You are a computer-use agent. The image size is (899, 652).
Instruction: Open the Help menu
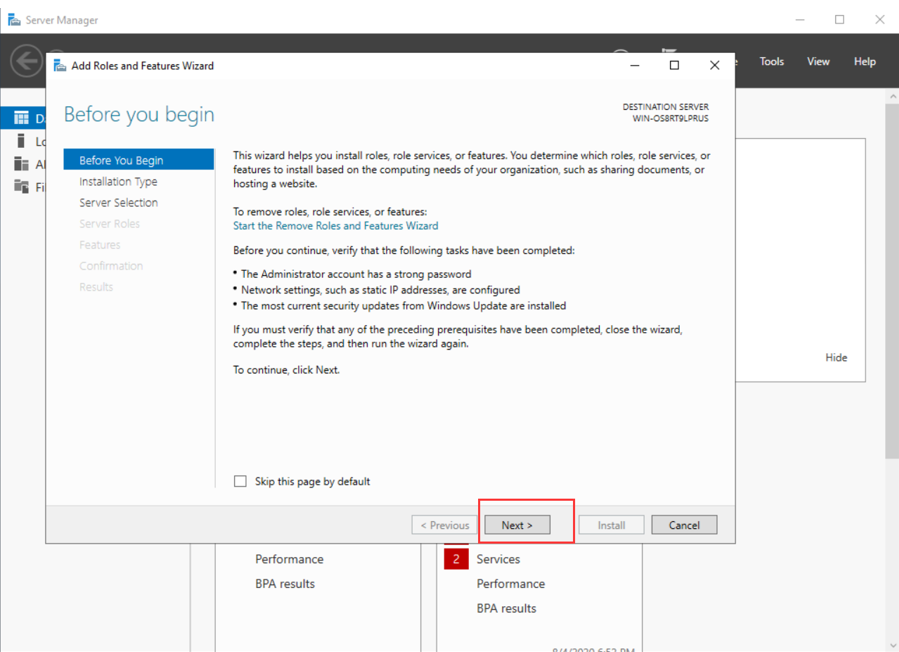click(865, 61)
